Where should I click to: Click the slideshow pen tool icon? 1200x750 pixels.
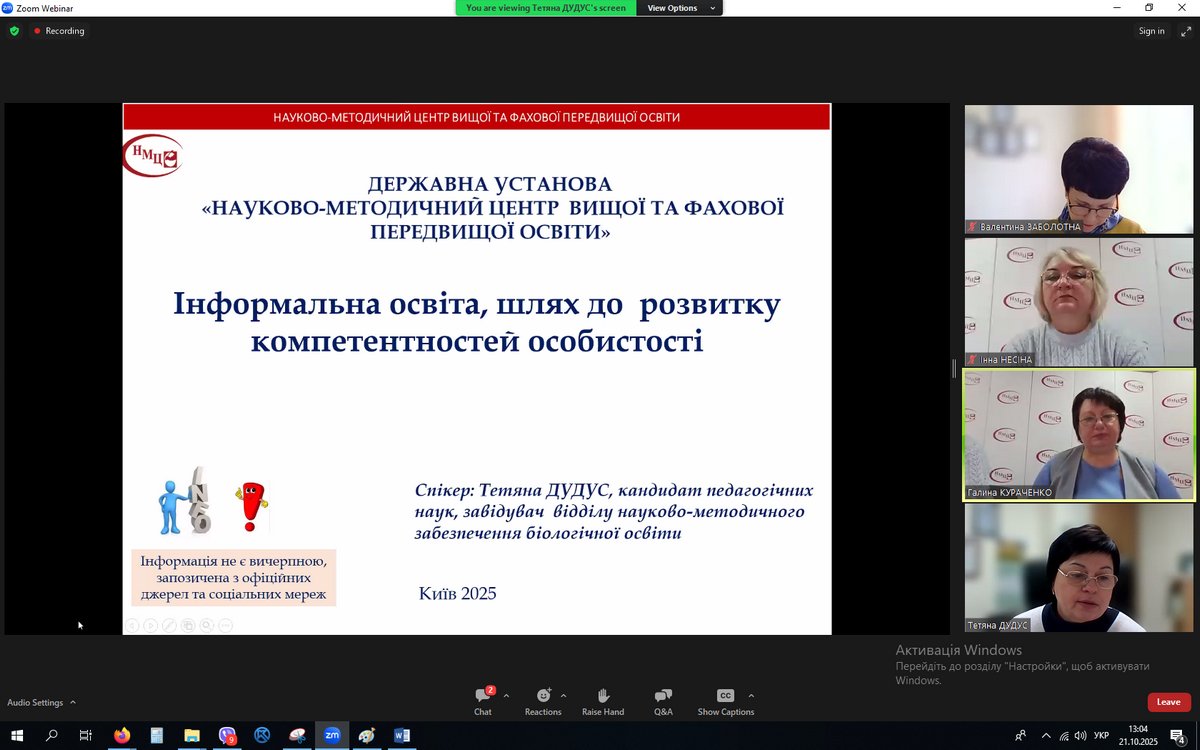pos(169,626)
